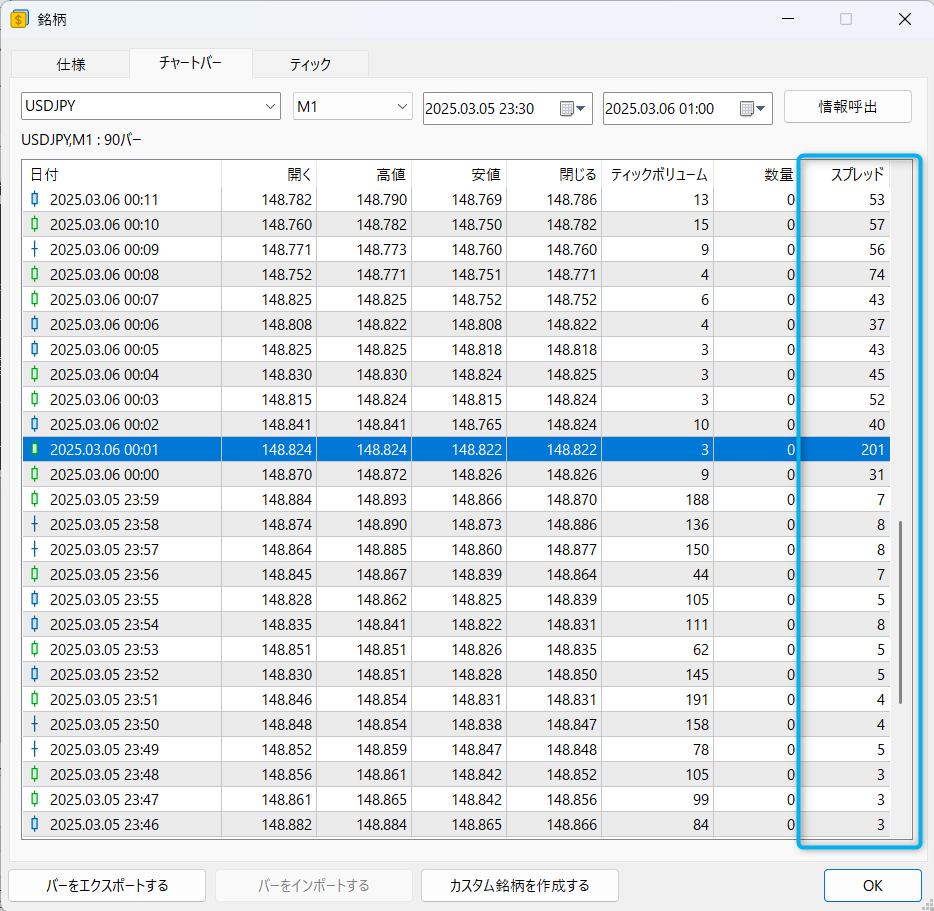Click バーをエクスポートする button
The width and height of the screenshot is (934, 911).
coord(107,885)
